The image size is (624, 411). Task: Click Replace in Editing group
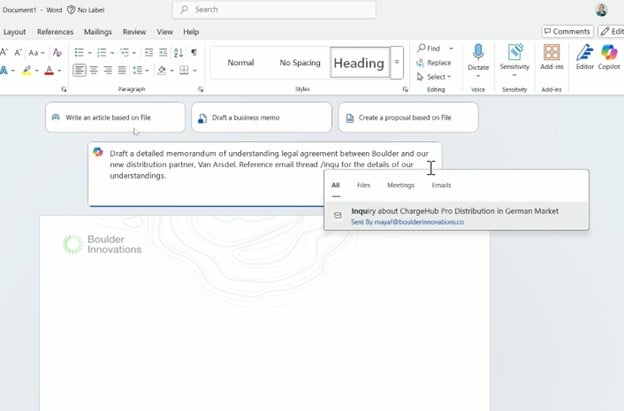click(x=434, y=62)
